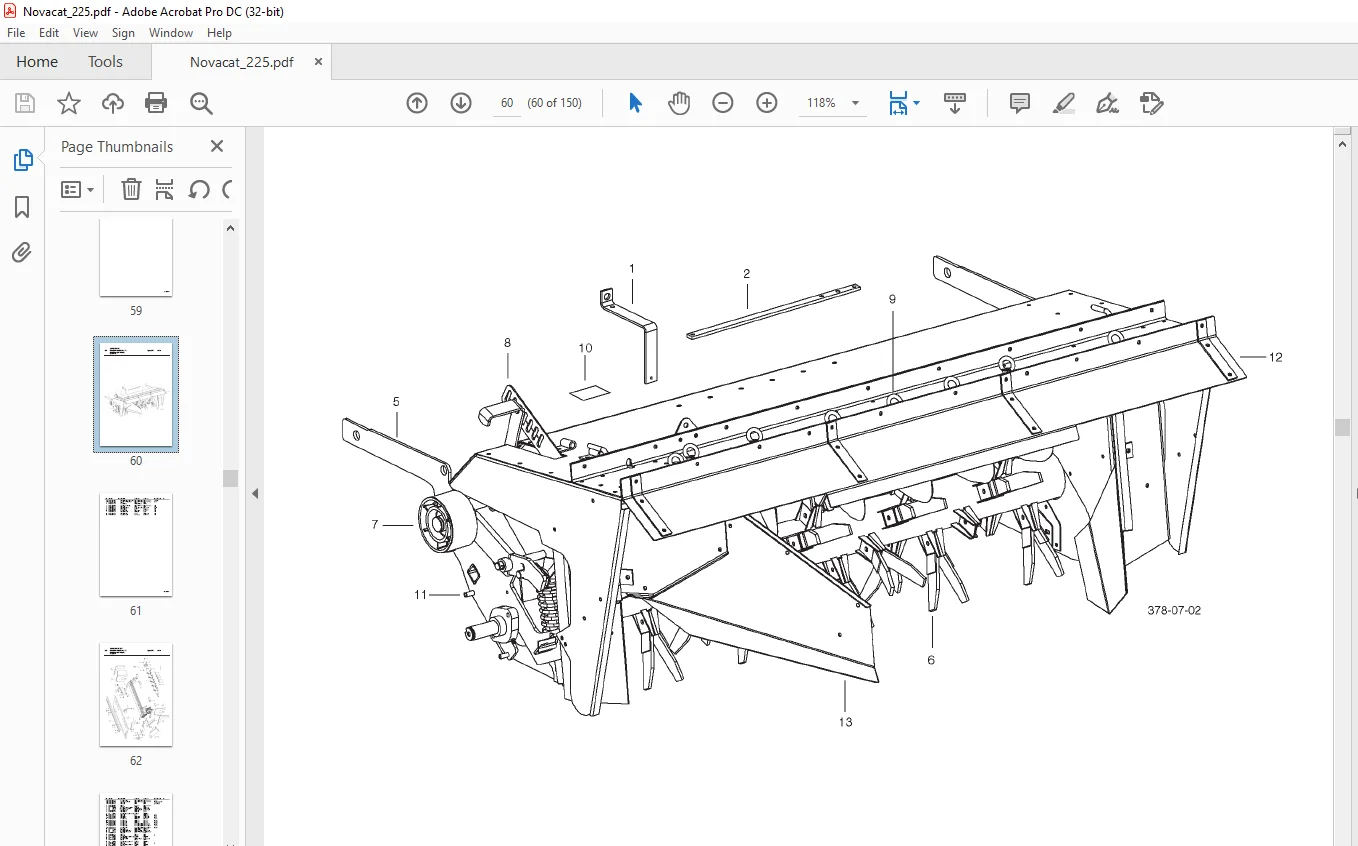Open the thumbnails options dropdown
1358x846 pixels.
[x=77, y=189]
